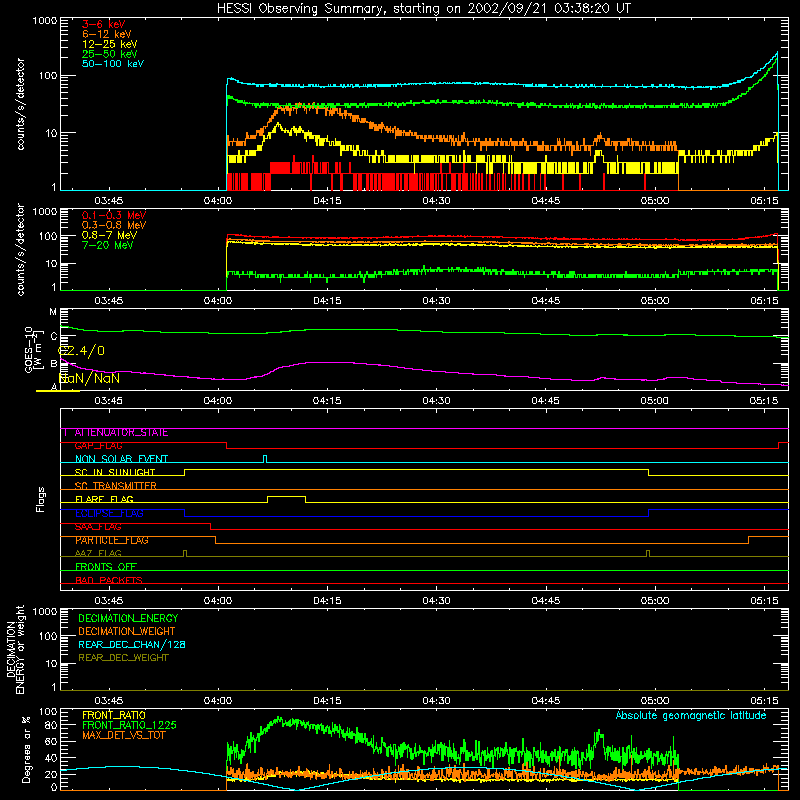This screenshot has height=800, width=800.
Task: Click the dim AAZ_FLAG label
Action: point(98,554)
